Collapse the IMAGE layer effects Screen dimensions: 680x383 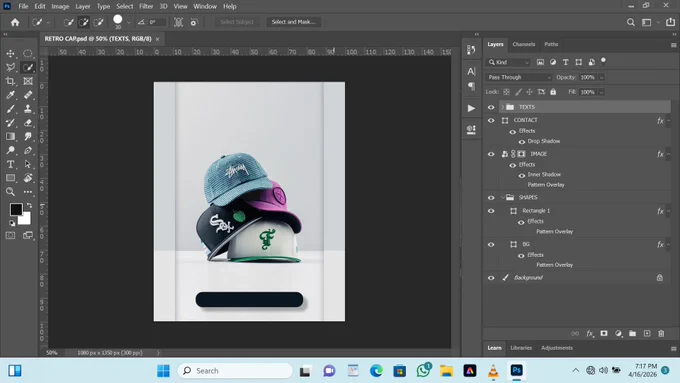tap(668, 154)
